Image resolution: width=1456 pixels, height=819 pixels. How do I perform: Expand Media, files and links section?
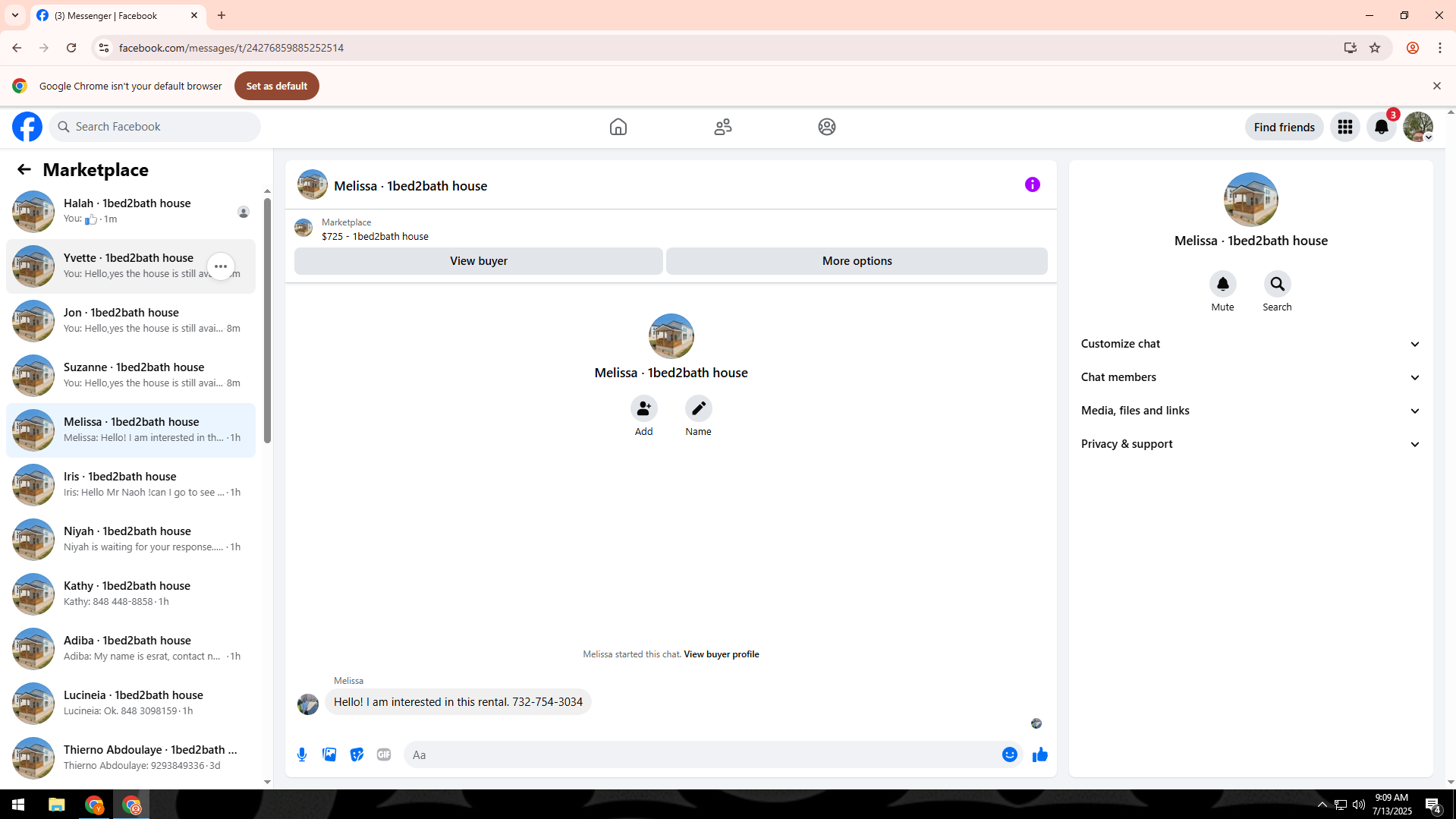(x=1250, y=411)
